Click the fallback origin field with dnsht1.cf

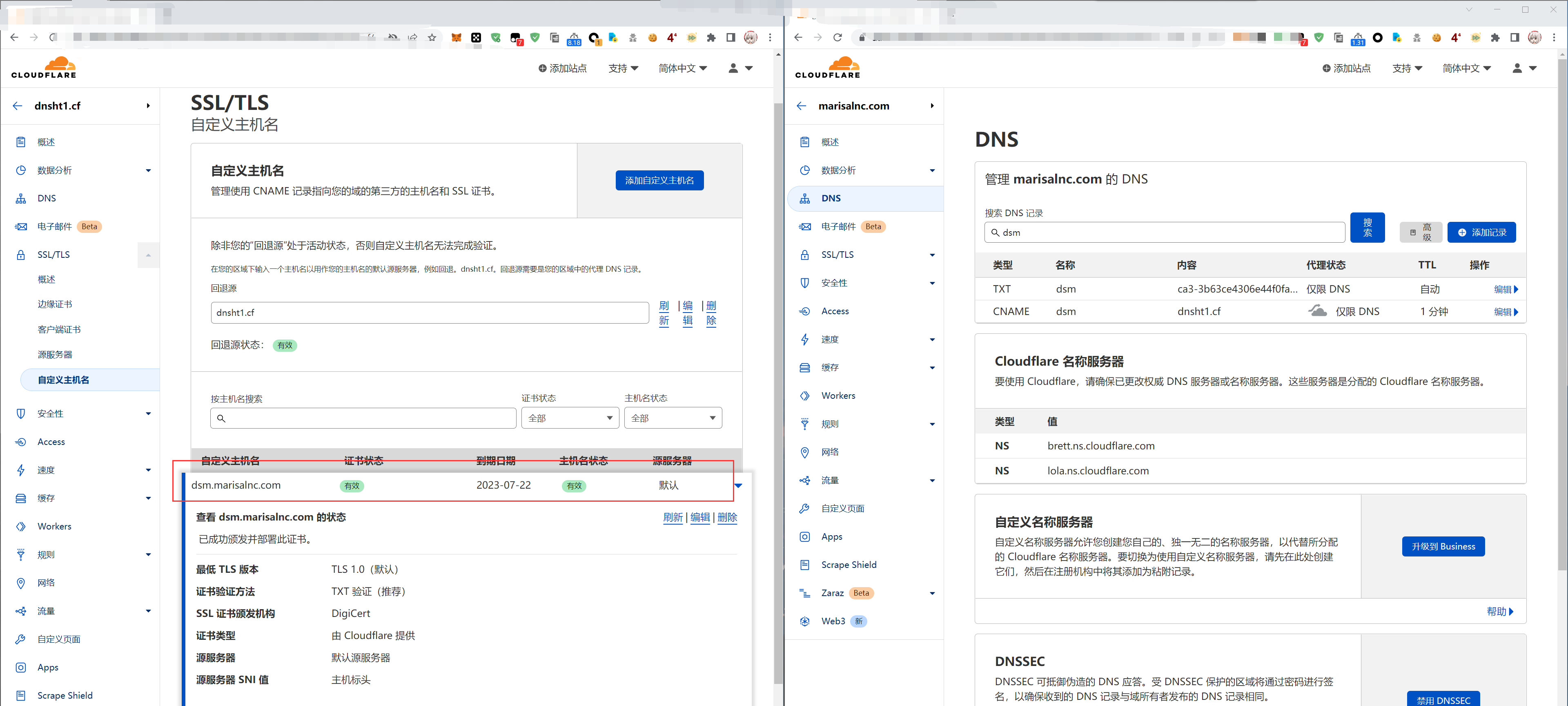[x=430, y=313]
